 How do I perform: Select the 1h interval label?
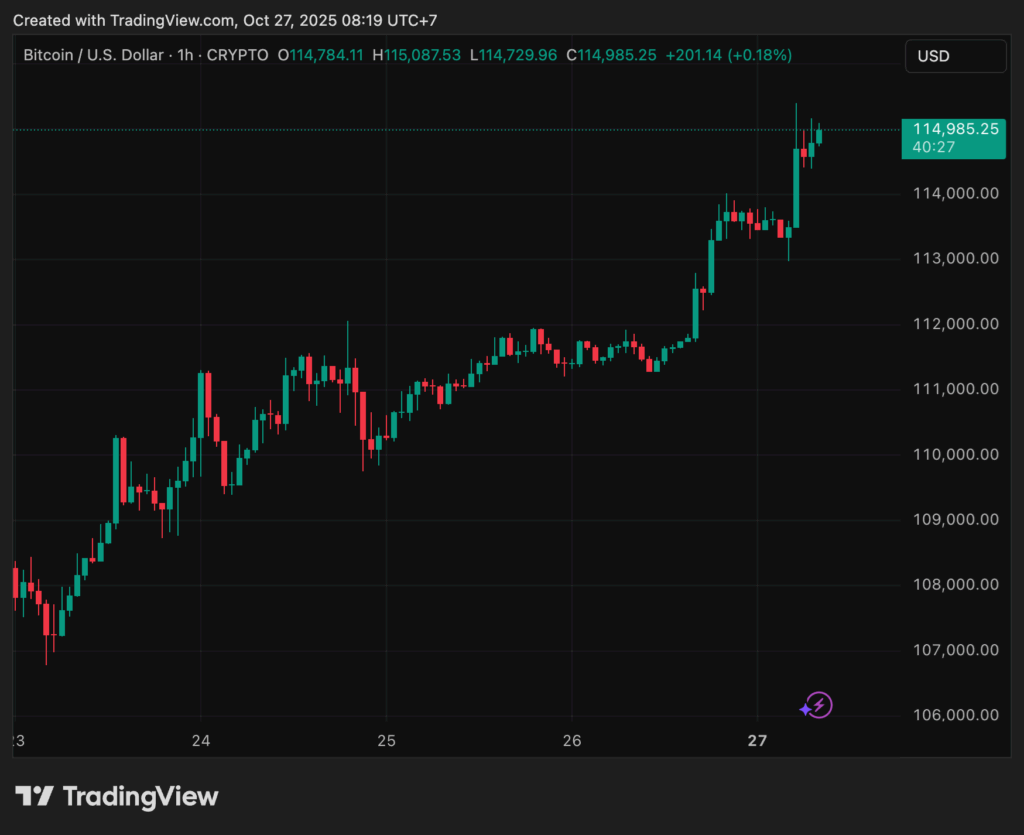[185, 55]
